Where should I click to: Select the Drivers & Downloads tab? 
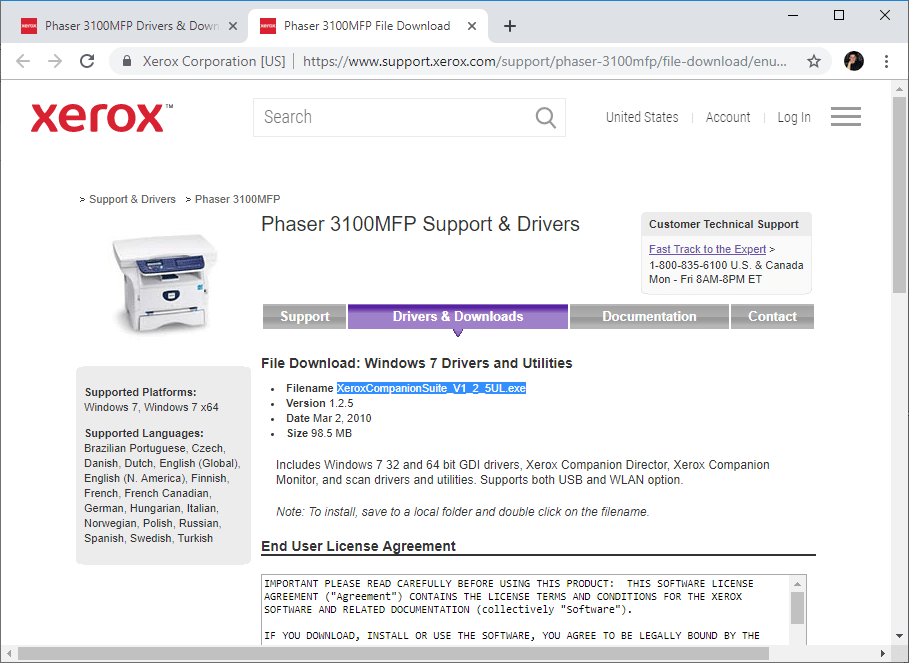pos(457,316)
